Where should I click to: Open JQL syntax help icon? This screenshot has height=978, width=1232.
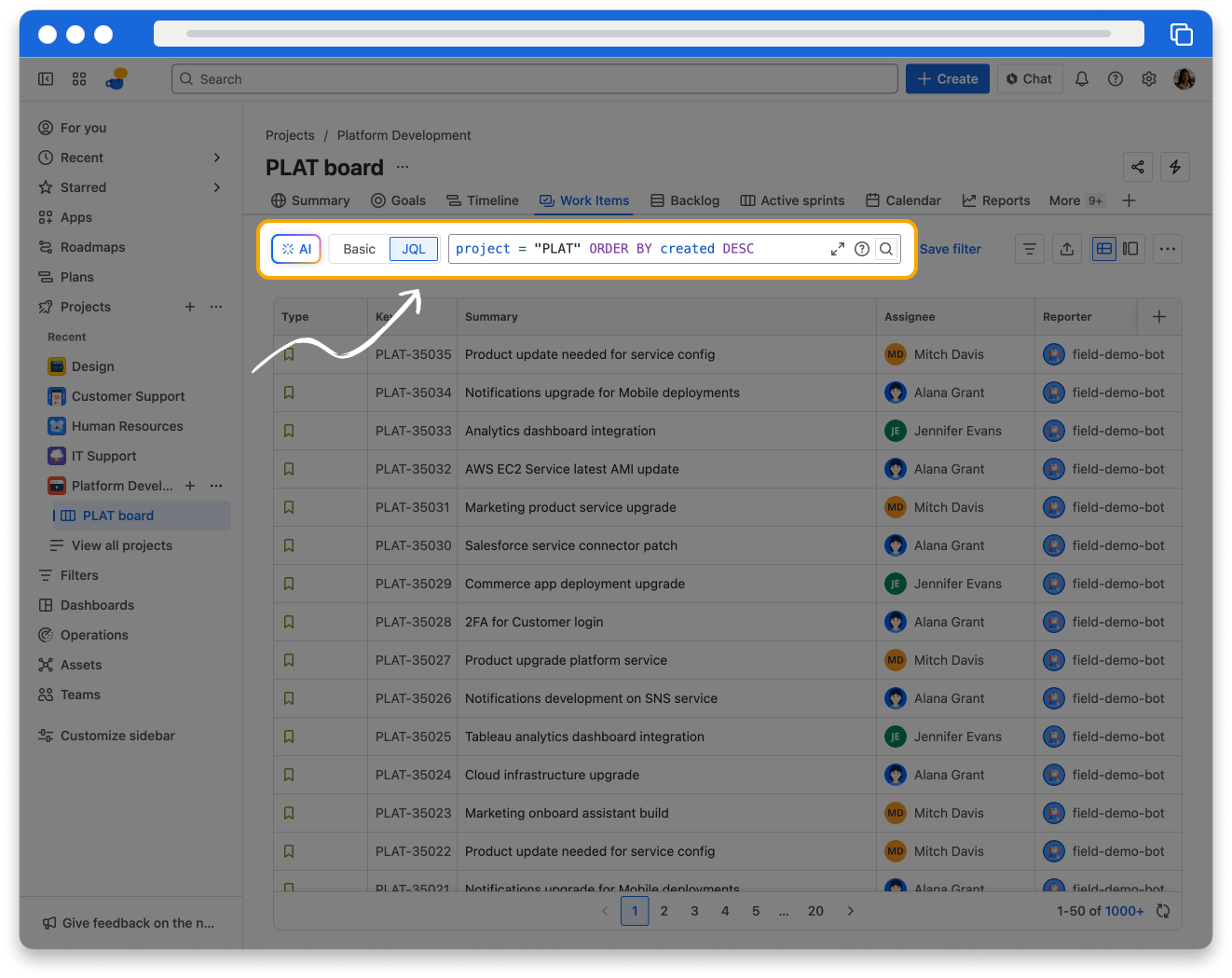coord(862,249)
